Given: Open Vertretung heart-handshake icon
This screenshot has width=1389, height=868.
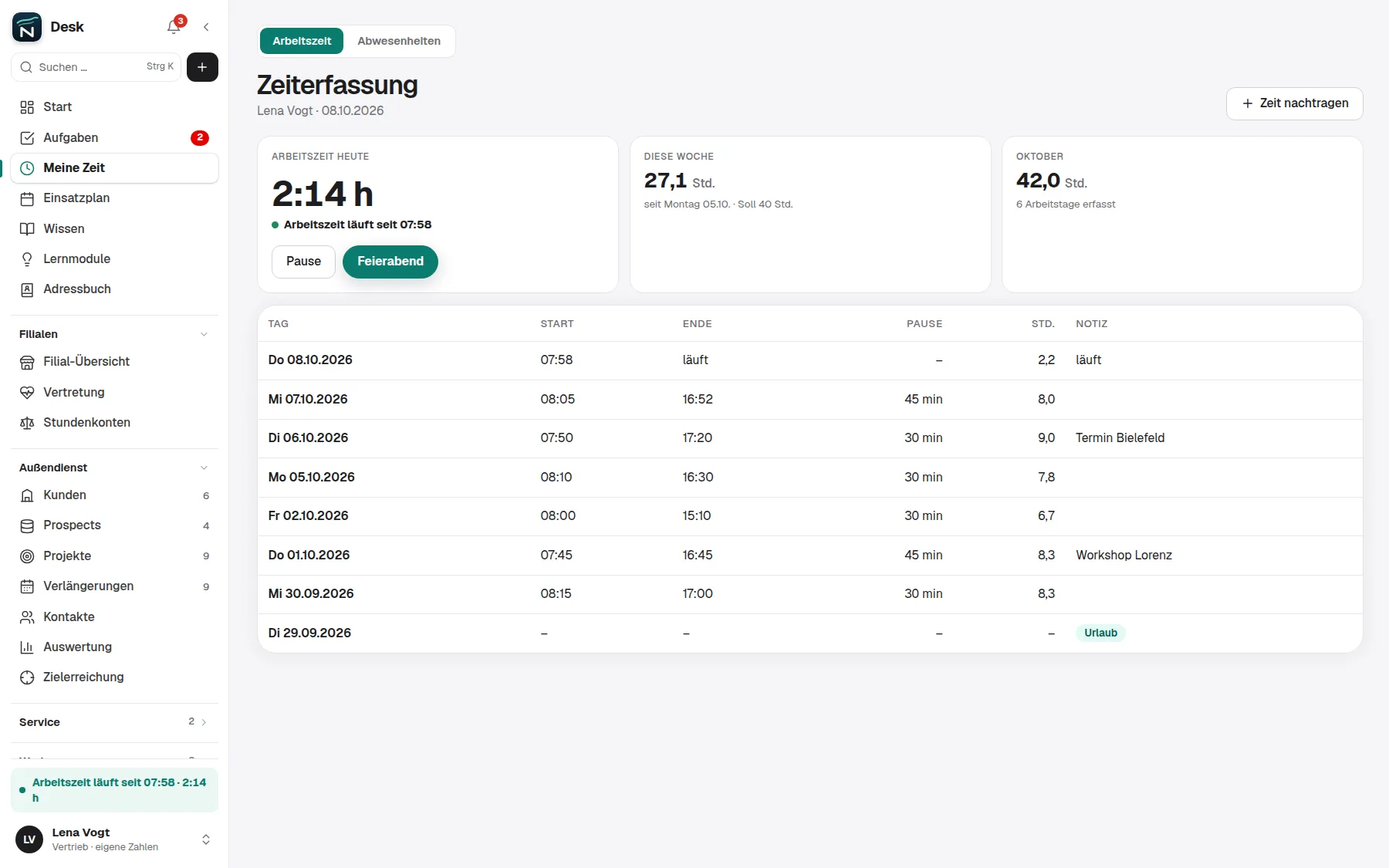Looking at the screenshot, I should pos(27,393).
